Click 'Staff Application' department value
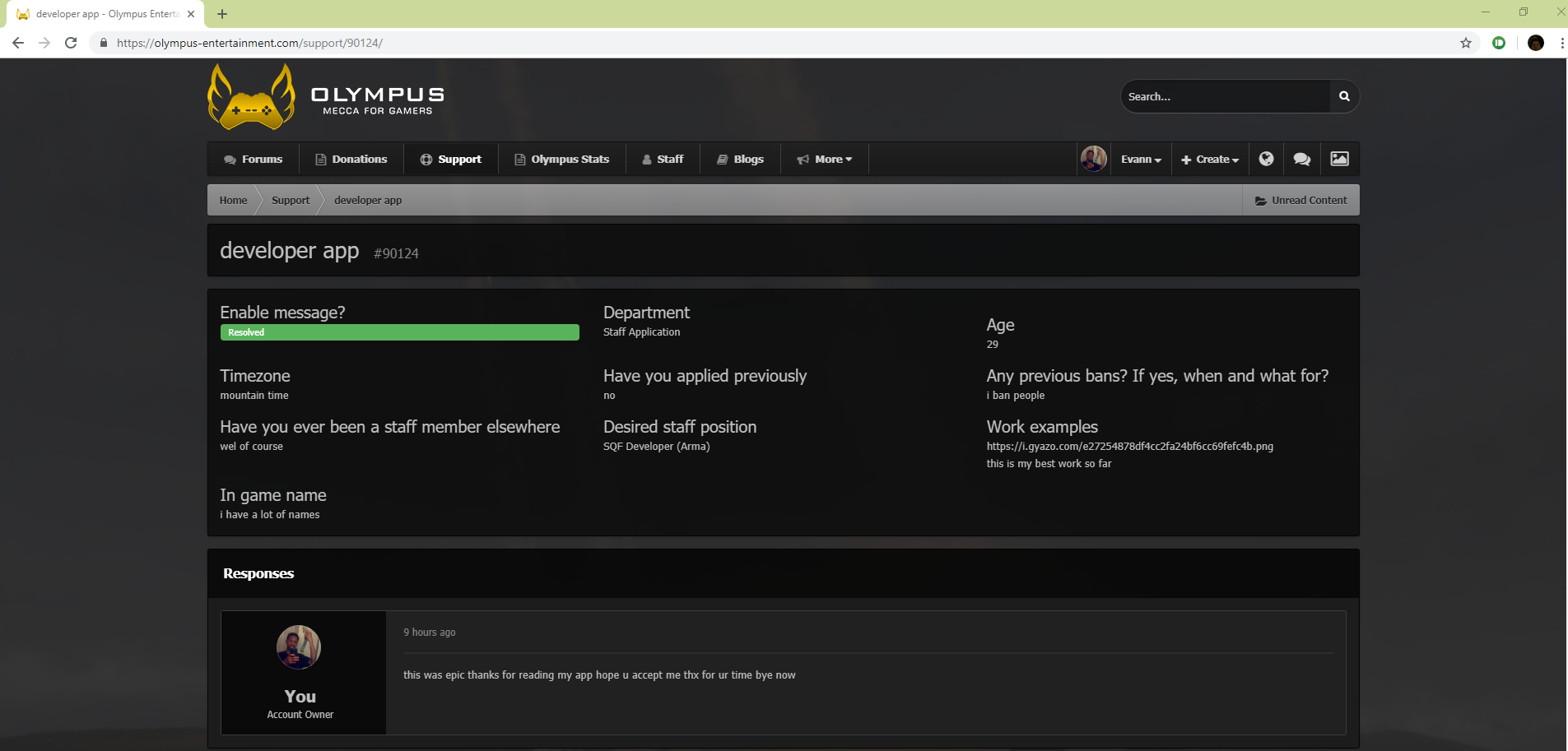 [641, 332]
